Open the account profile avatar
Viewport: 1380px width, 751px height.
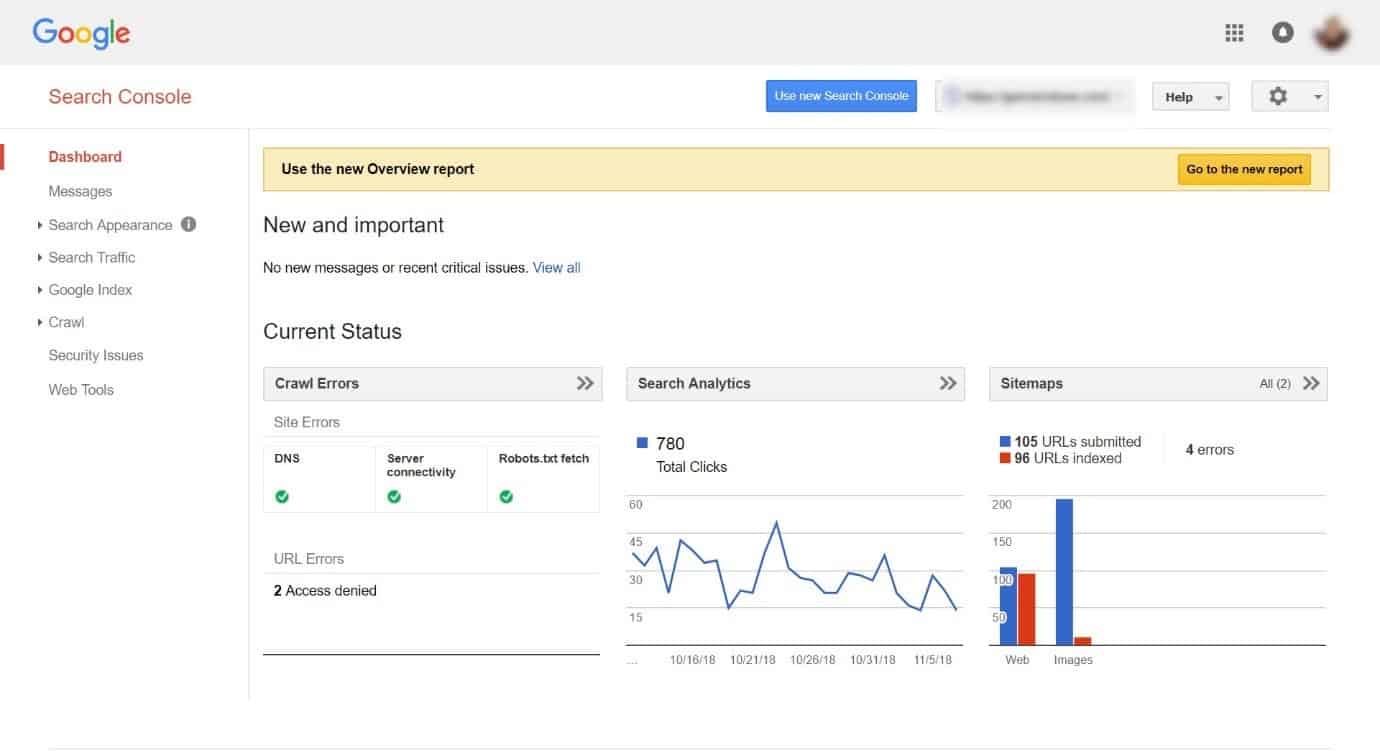[x=1331, y=34]
